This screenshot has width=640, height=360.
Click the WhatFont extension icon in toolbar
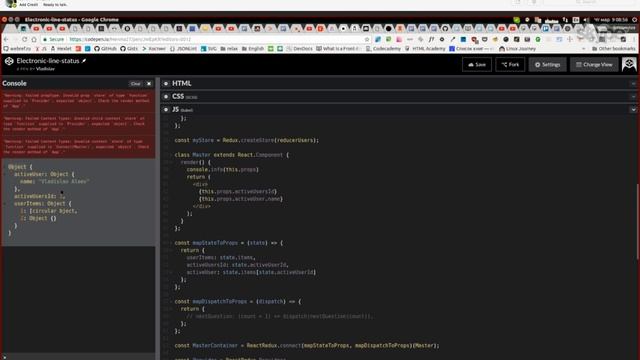click(x=431, y=40)
